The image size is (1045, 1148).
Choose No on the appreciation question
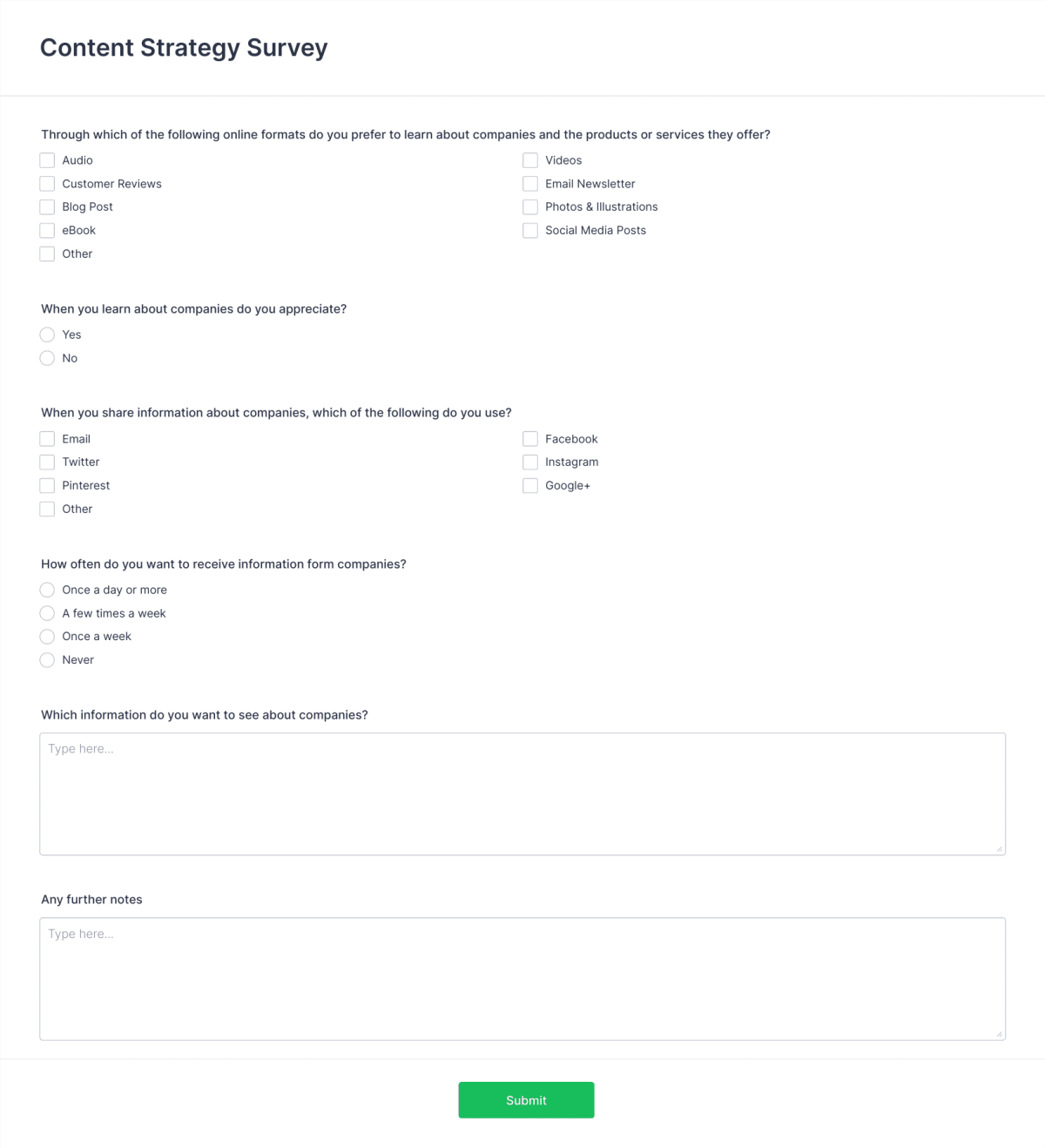(48, 358)
